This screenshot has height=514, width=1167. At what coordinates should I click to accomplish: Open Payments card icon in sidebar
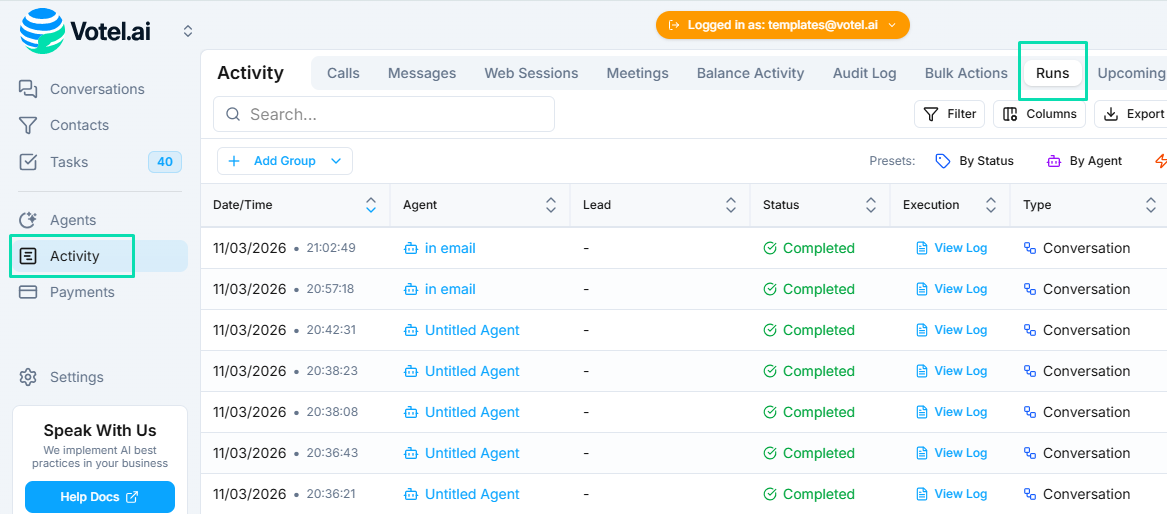pyautogui.click(x=29, y=292)
